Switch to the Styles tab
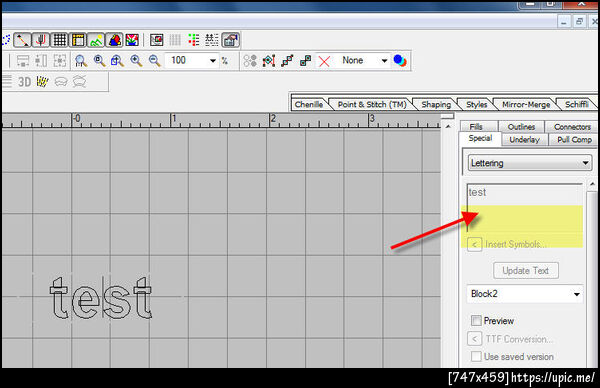 [x=476, y=104]
